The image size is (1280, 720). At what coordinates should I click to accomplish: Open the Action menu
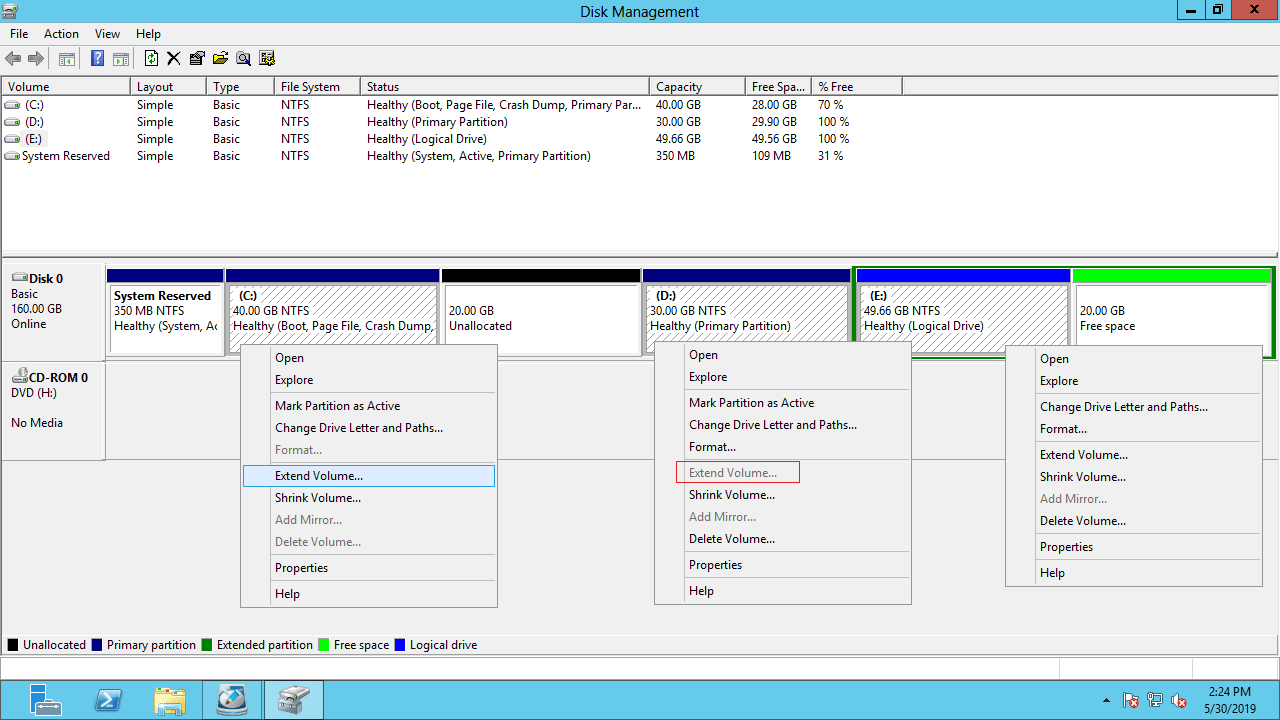pos(61,34)
